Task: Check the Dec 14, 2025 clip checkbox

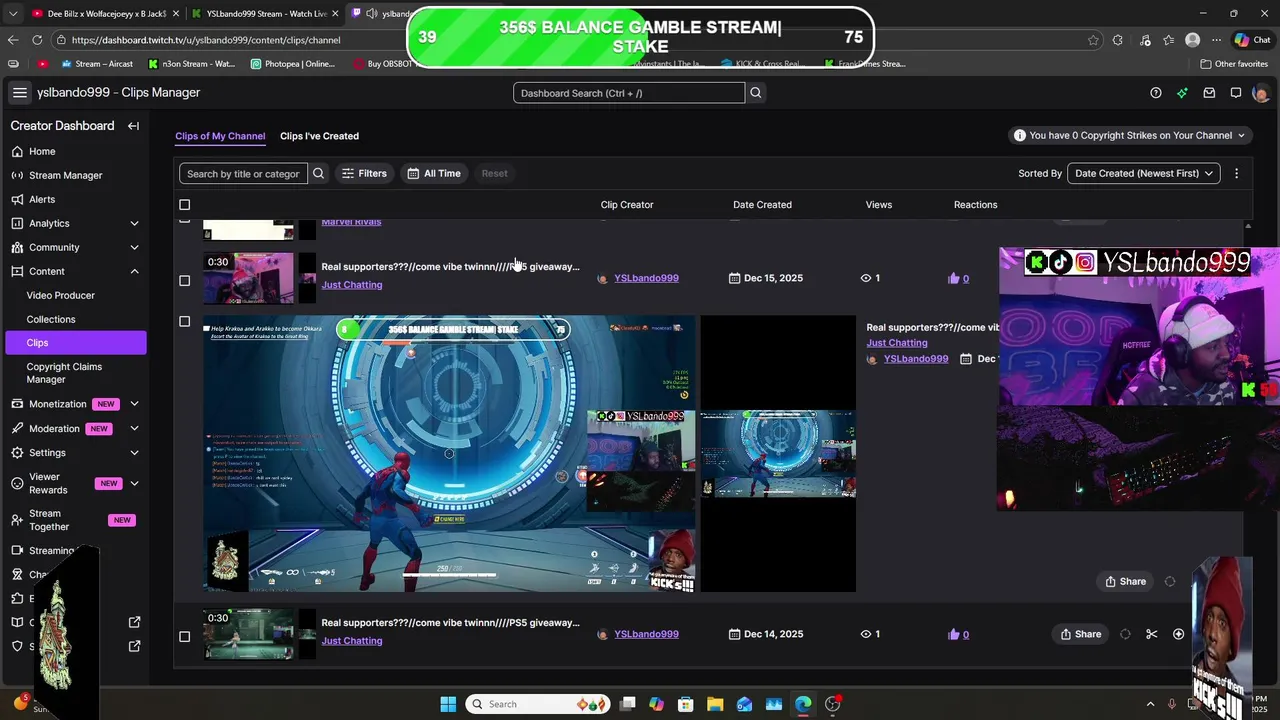Action: tap(184, 636)
